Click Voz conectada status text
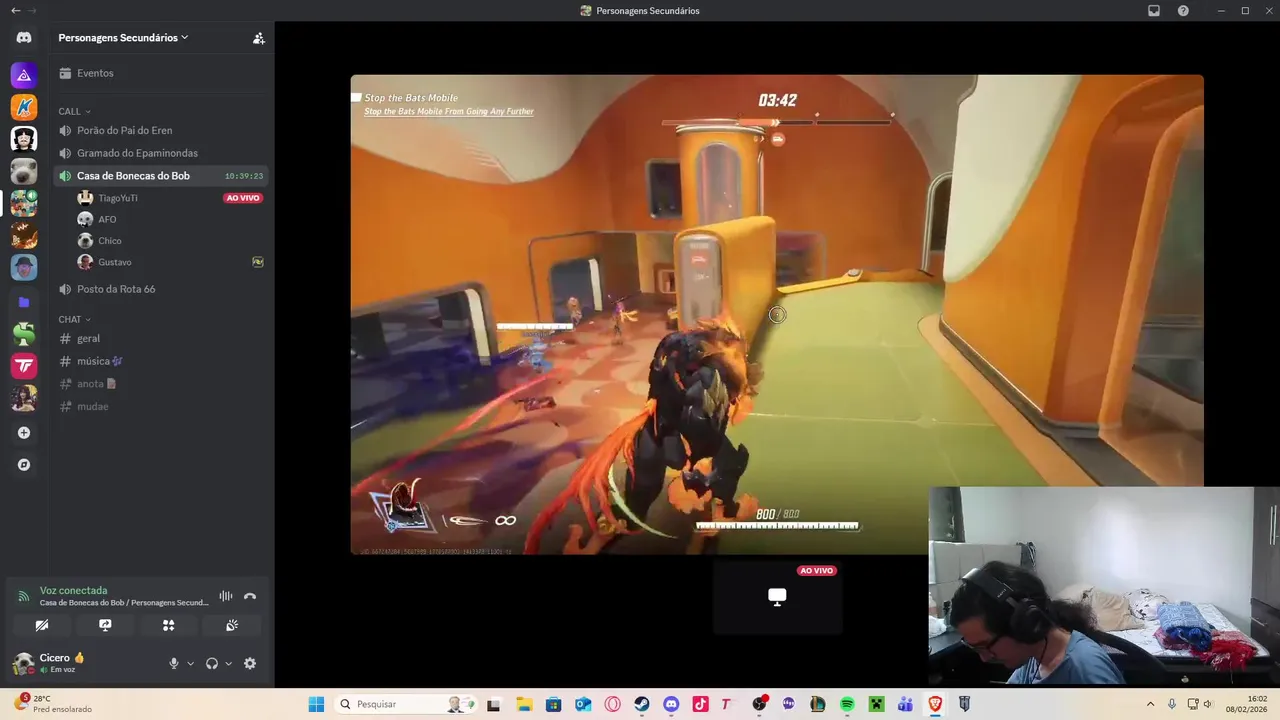The width and height of the screenshot is (1280, 720). (73, 590)
